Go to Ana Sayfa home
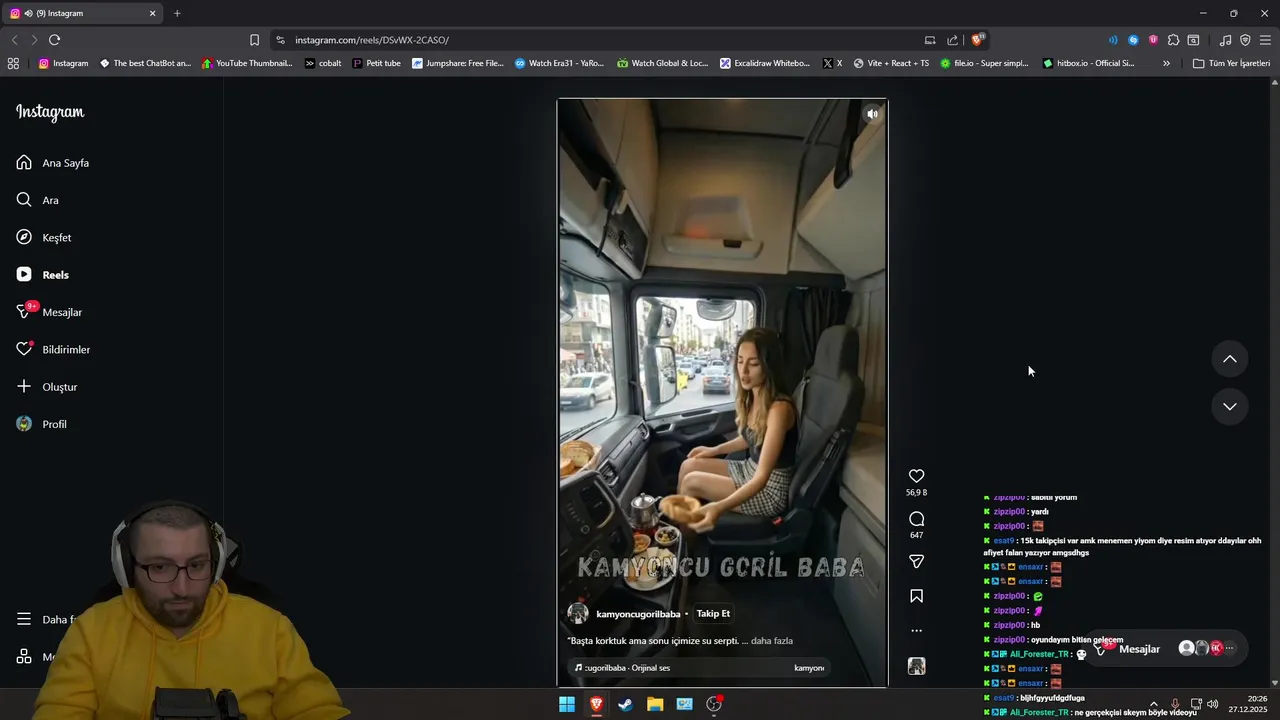The image size is (1280, 720). pyautogui.click(x=53, y=163)
